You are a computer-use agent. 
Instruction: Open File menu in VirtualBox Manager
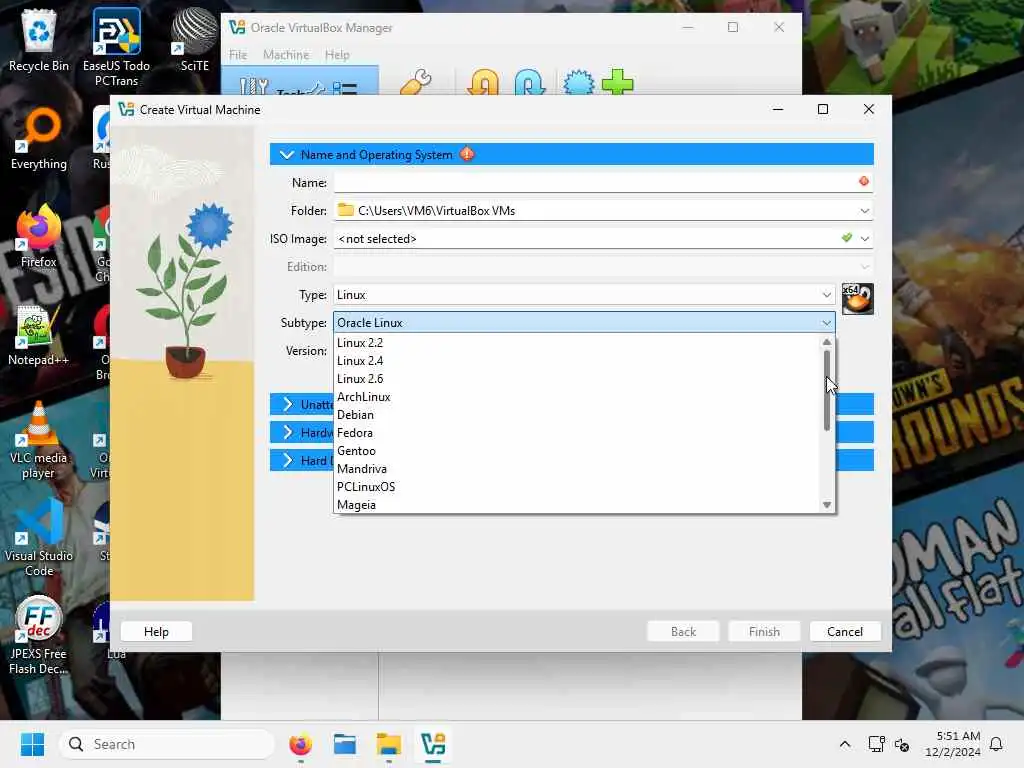tap(238, 55)
